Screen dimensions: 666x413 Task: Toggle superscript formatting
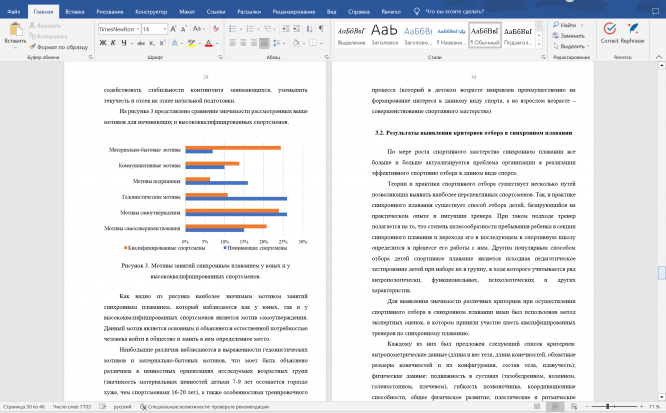162,43
